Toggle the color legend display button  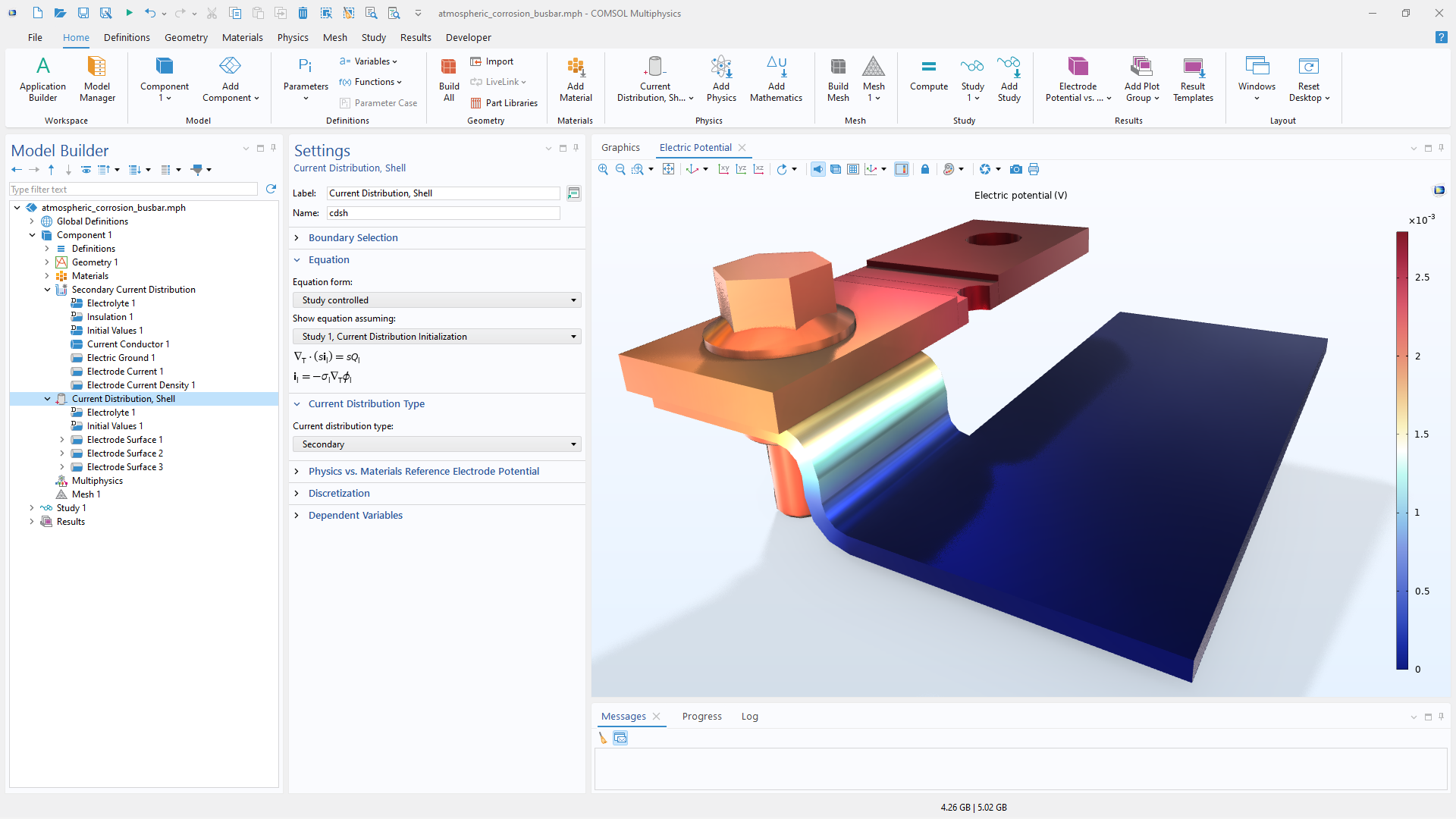(x=901, y=169)
